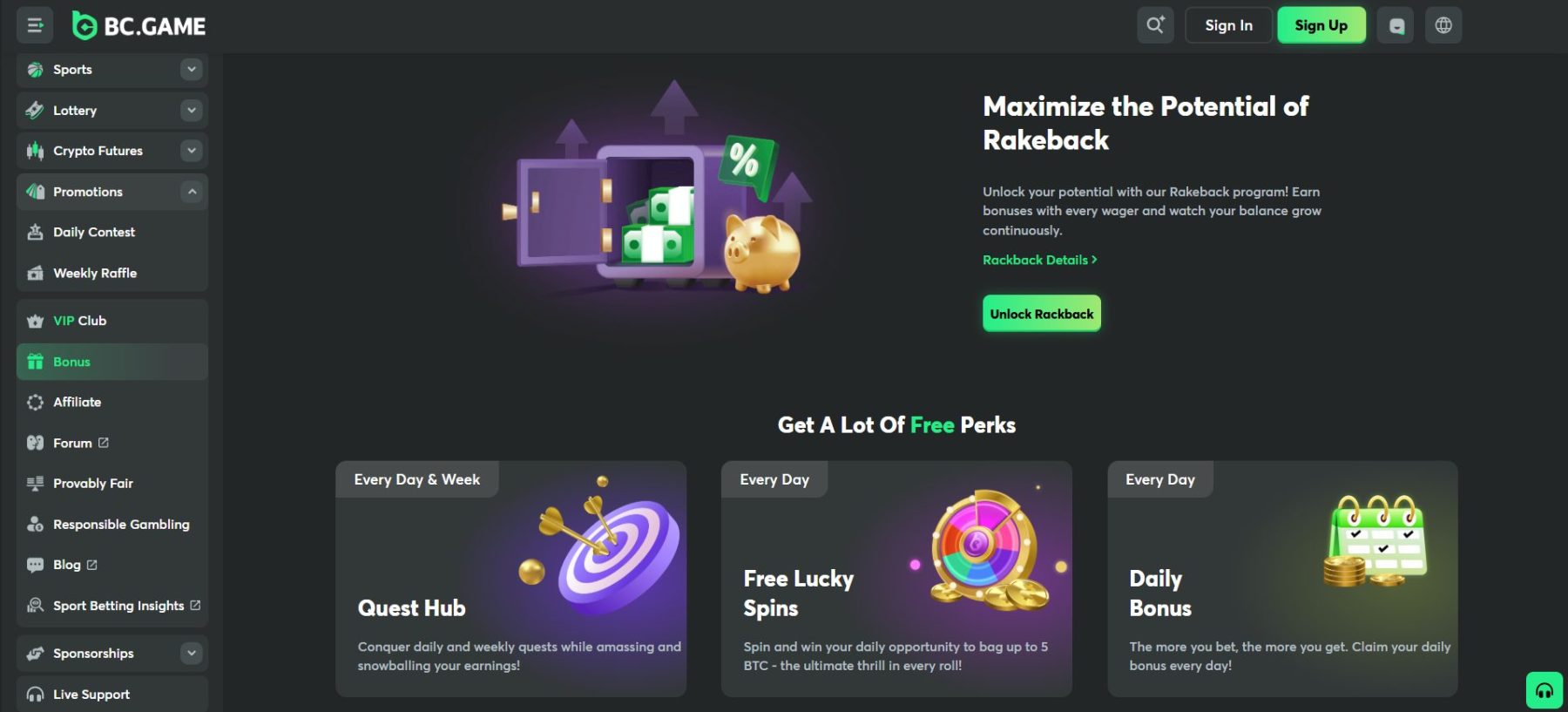Open the Daily Contest sidebar entry
Screen dimensions: 1568x712
pos(112,232)
